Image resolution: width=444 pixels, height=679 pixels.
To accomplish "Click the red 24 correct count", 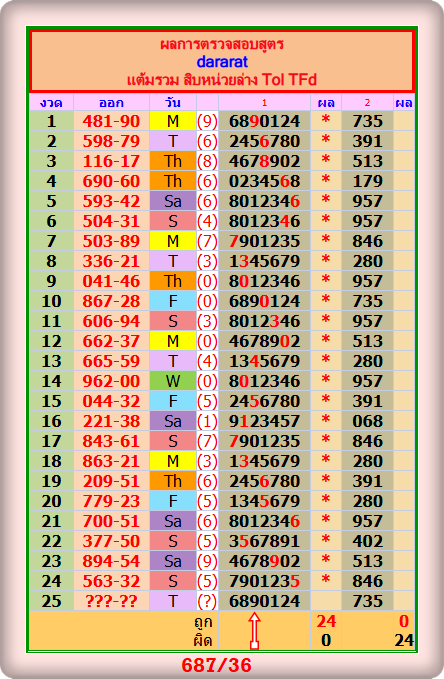I will pyautogui.click(x=326, y=621).
